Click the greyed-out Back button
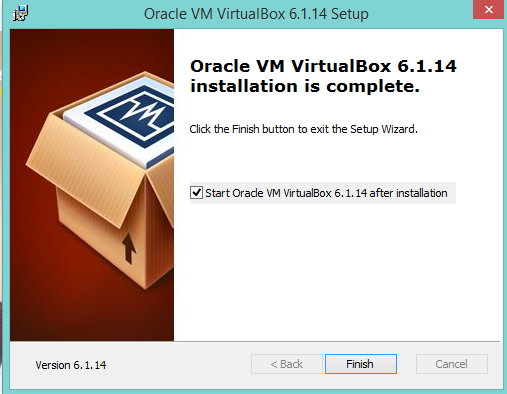The image size is (507, 394). pyautogui.click(x=287, y=364)
